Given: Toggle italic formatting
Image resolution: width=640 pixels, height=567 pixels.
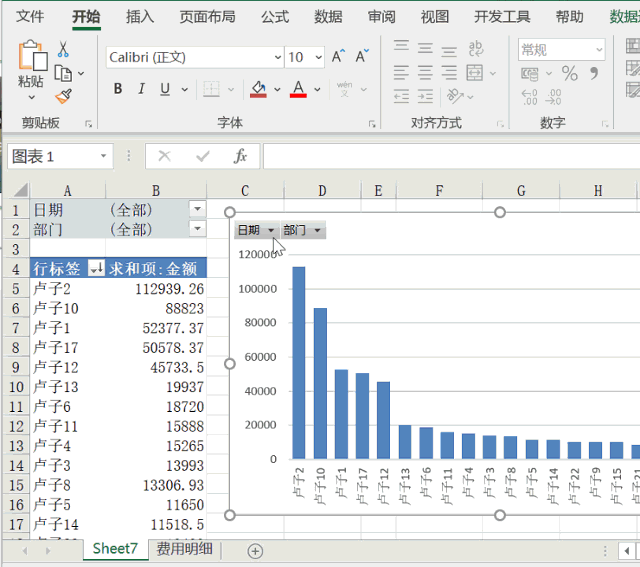Looking at the screenshot, I should point(141,89).
